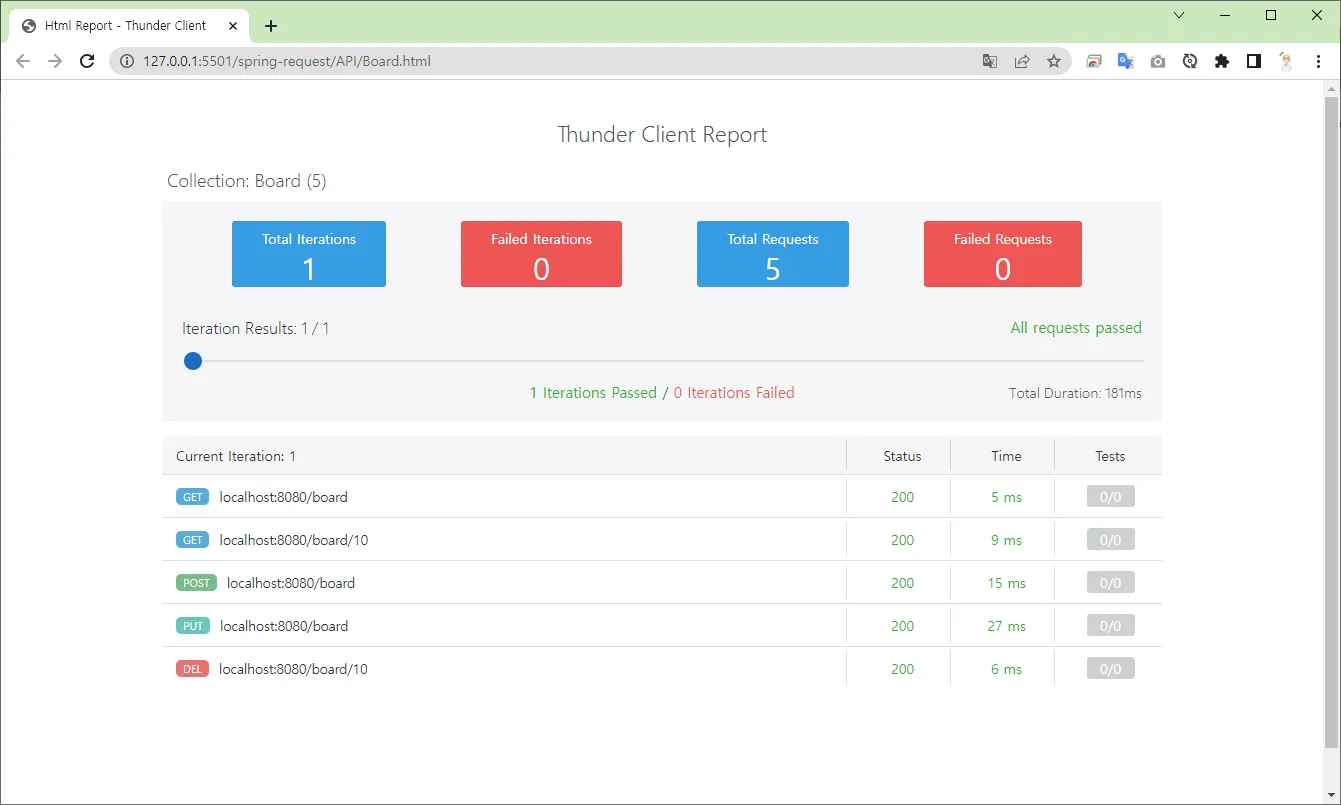The image size is (1341, 805).
Task: Click the 6 ms time value
Action: (1007, 669)
